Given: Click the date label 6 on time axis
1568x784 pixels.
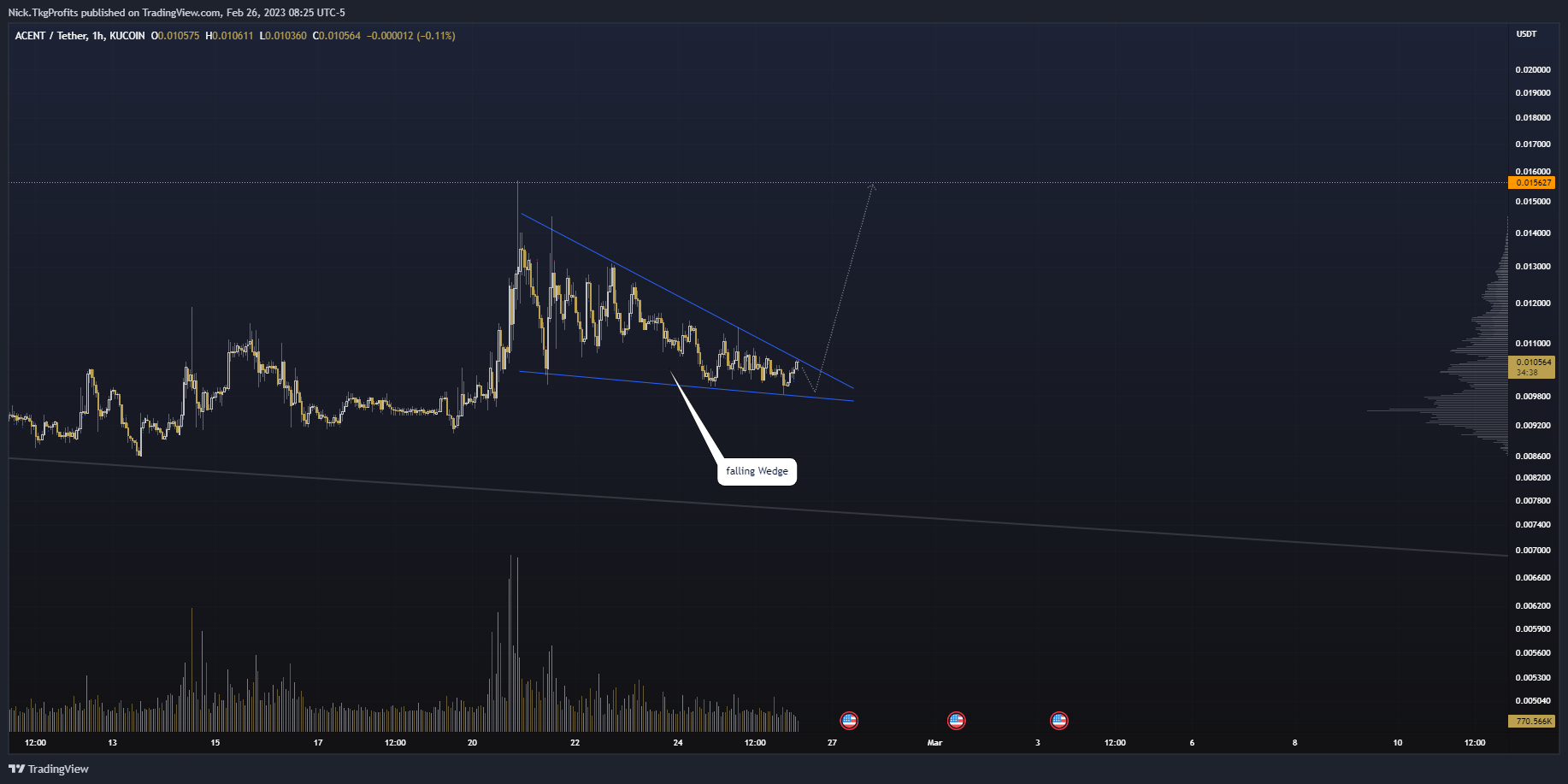Looking at the screenshot, I should point(1192,743).
